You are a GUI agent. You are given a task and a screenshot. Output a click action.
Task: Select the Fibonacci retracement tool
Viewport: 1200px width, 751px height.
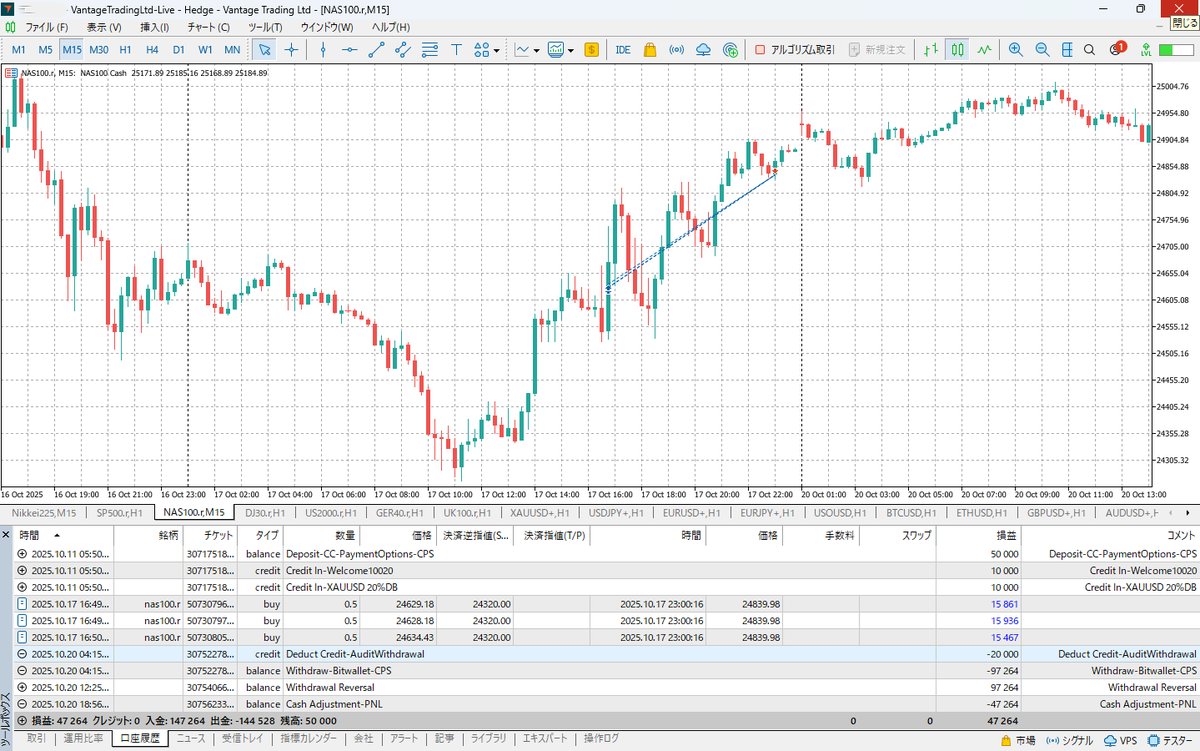click(x=430, y=49)
